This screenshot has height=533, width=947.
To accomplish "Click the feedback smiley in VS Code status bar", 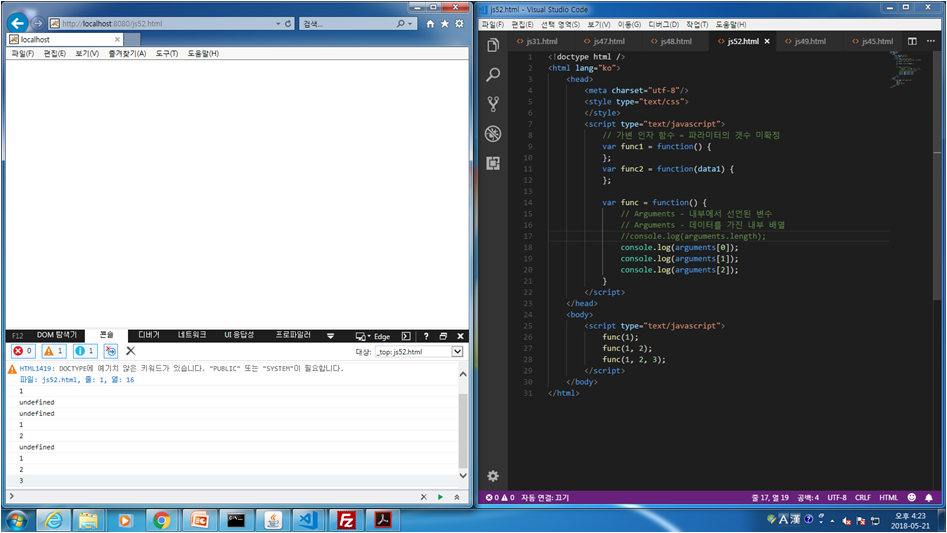I will tap(911, 497).
